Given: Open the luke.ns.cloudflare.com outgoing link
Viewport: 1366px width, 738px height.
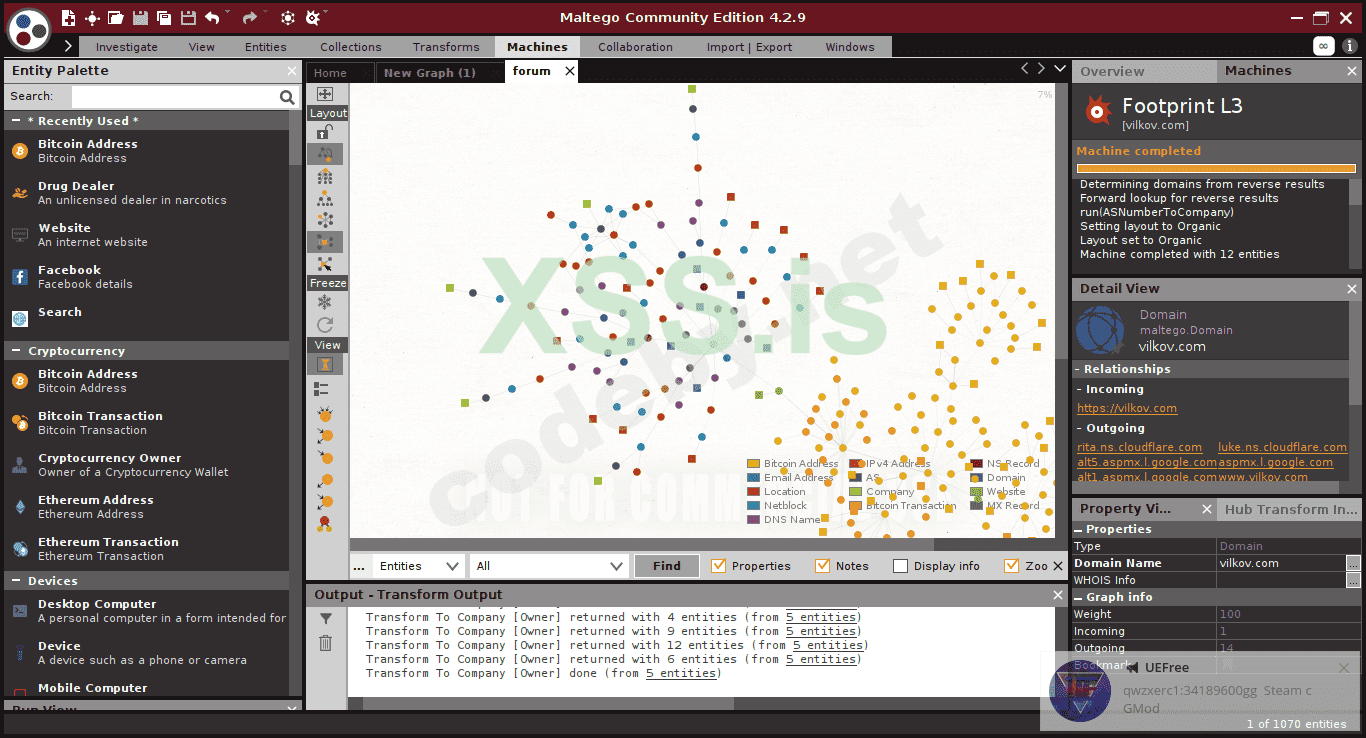Looking at the screenshot, I should click(x=1282, y=447).
